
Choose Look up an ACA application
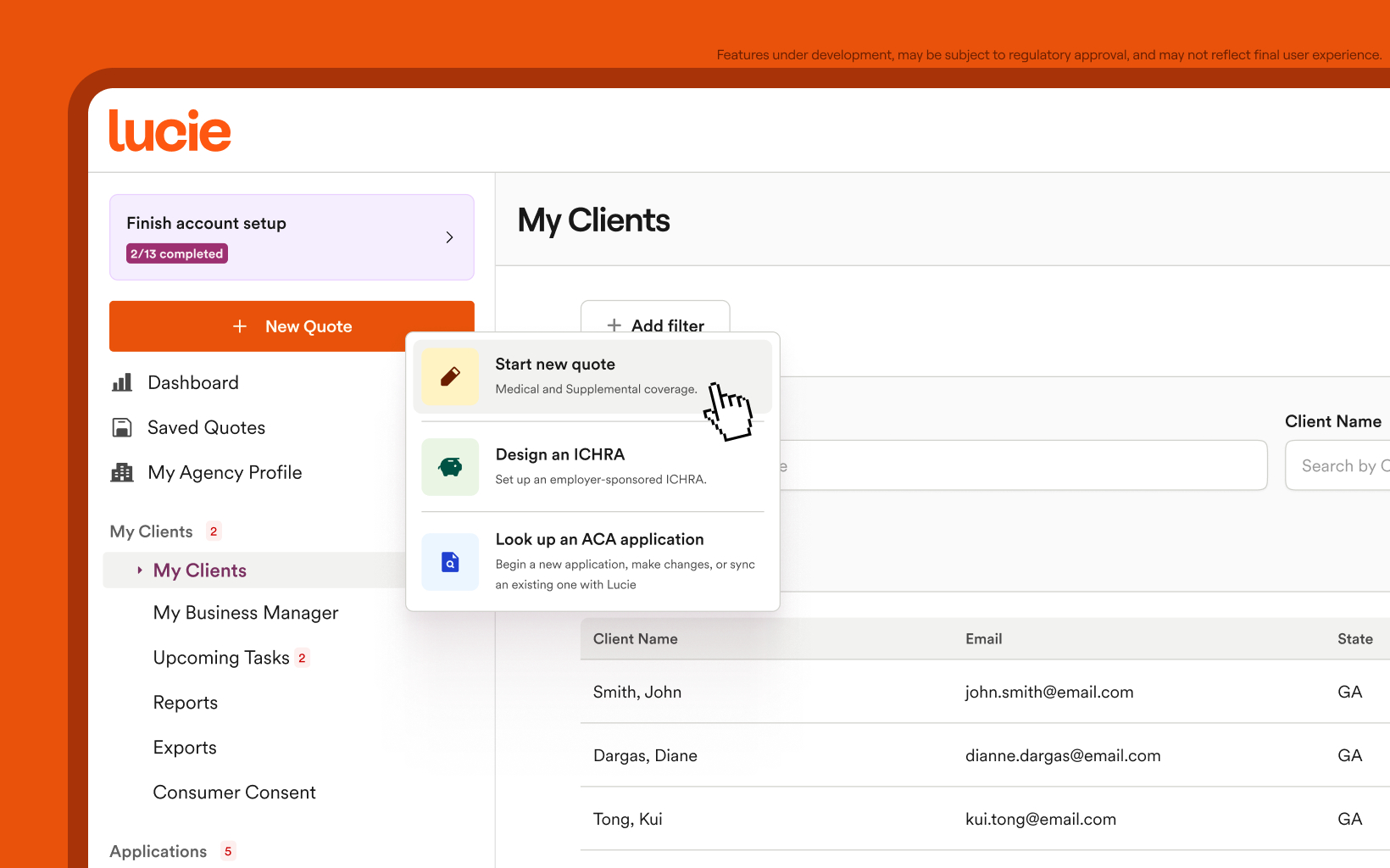click(x=592, y=560)
